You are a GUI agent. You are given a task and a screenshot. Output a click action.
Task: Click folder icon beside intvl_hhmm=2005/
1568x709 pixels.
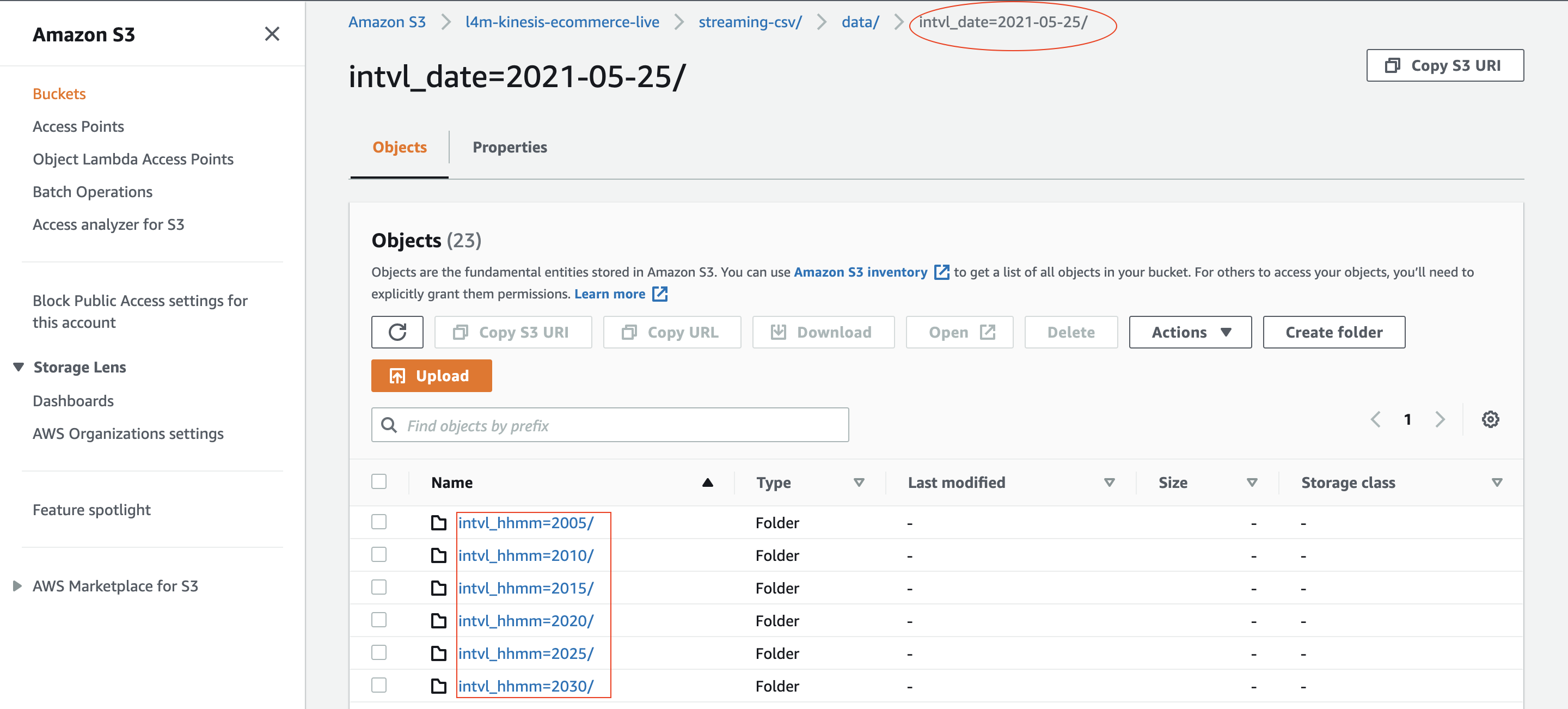tap(438, 523)
